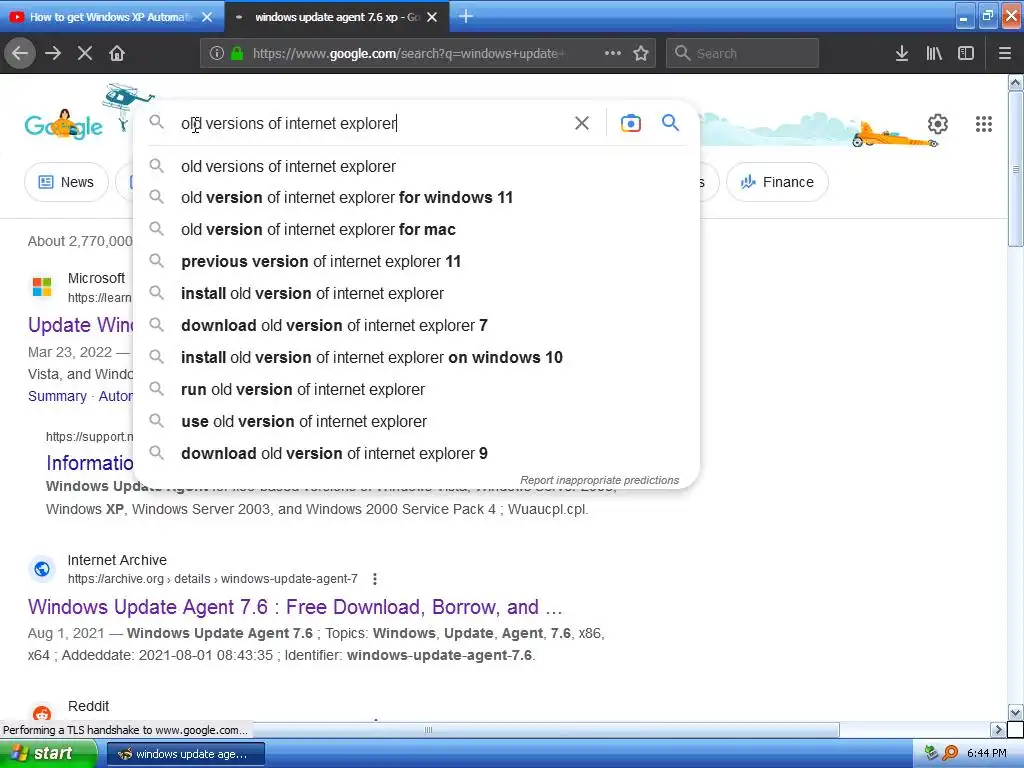Open the Firefox hamburger menu
Screen dimensions: 1024x768
1005,53
